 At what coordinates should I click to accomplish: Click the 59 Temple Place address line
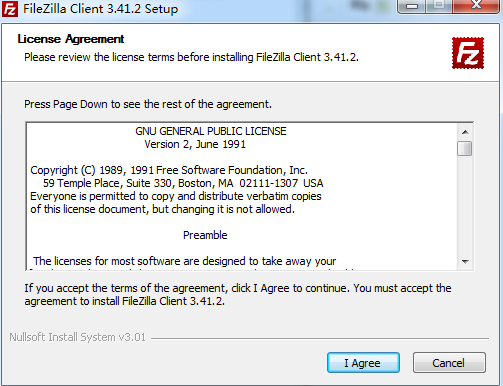183,183
